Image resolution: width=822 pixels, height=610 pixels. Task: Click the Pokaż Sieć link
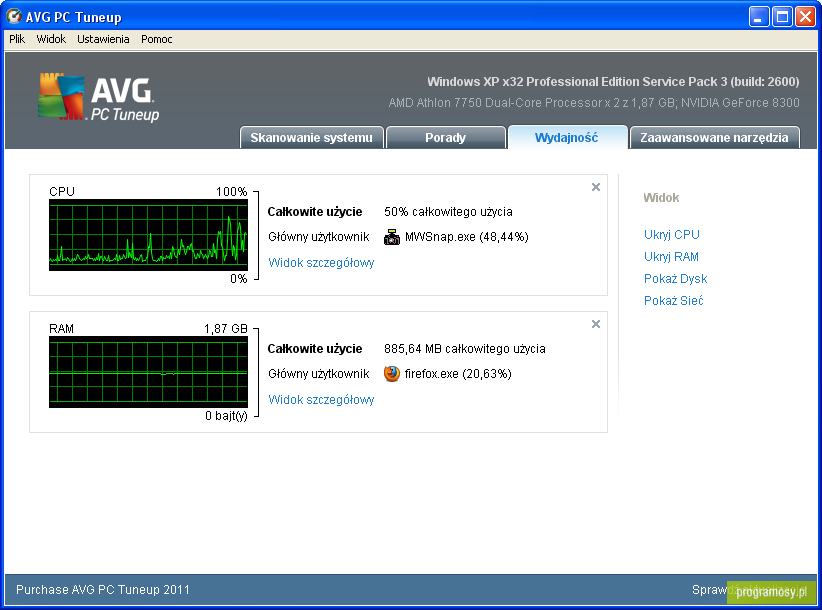(x=674, y=300)
